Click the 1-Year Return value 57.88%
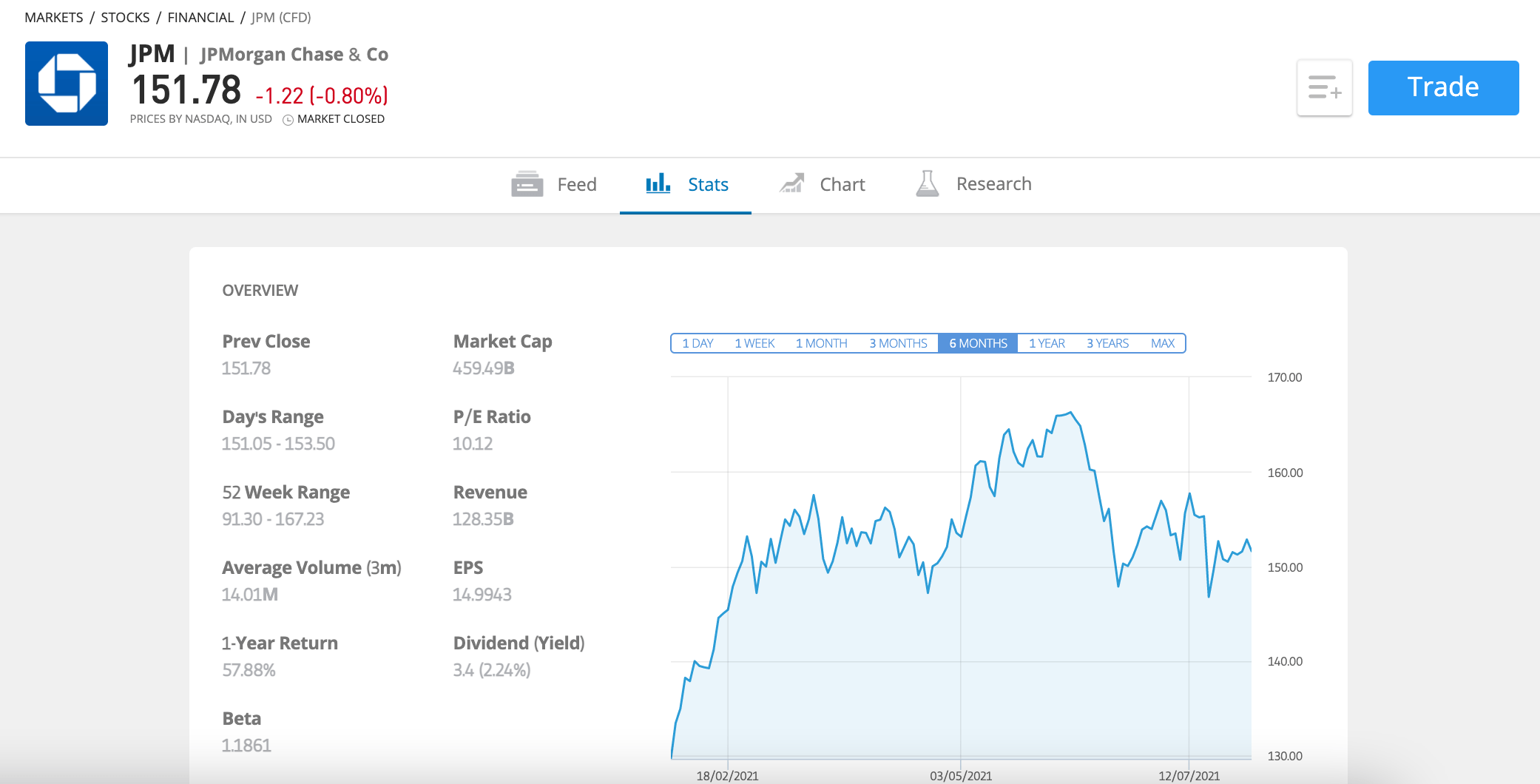1540x784 pixels. point(249,670)
